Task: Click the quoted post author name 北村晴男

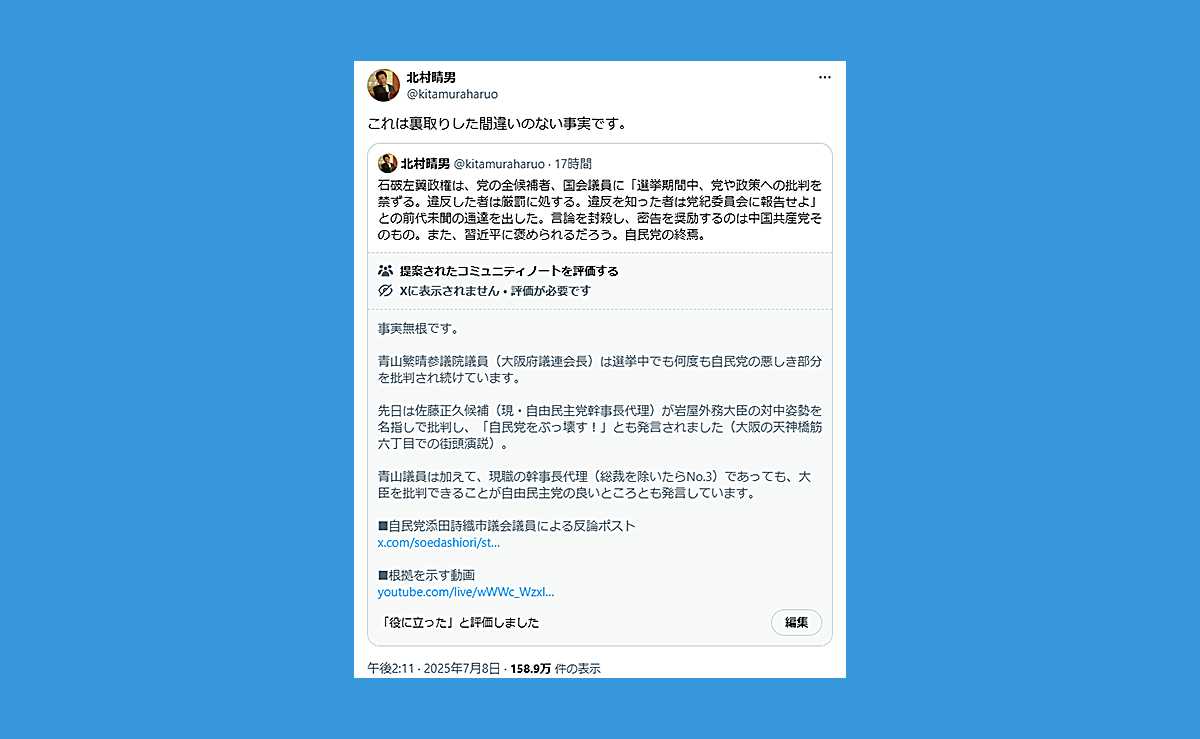Action: [425, 163]
